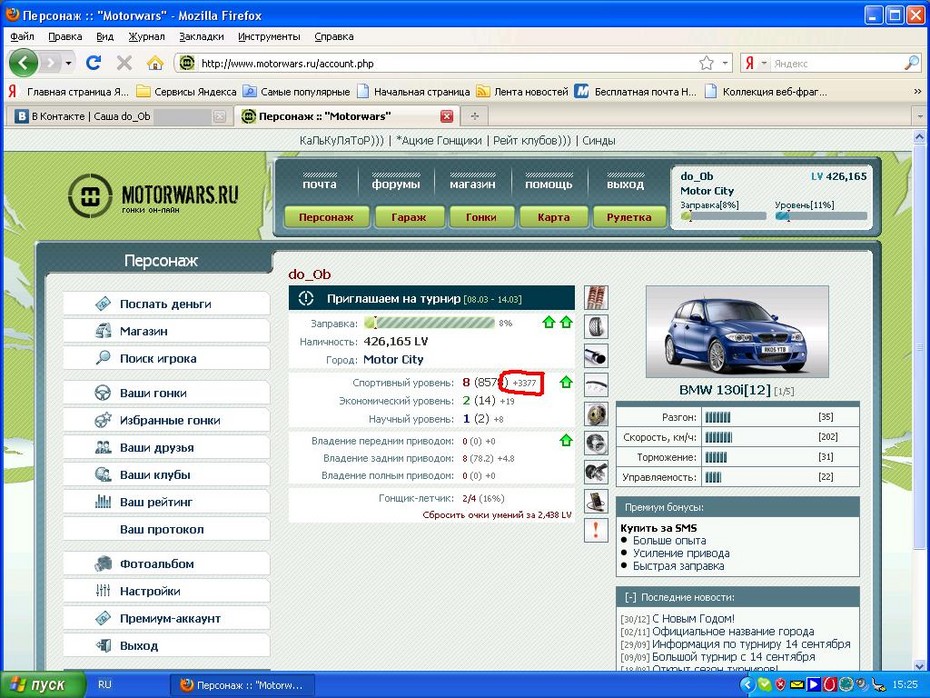The image size is (930, 698).
Task: Open the форумы link in header
Action: click(396, 184)
